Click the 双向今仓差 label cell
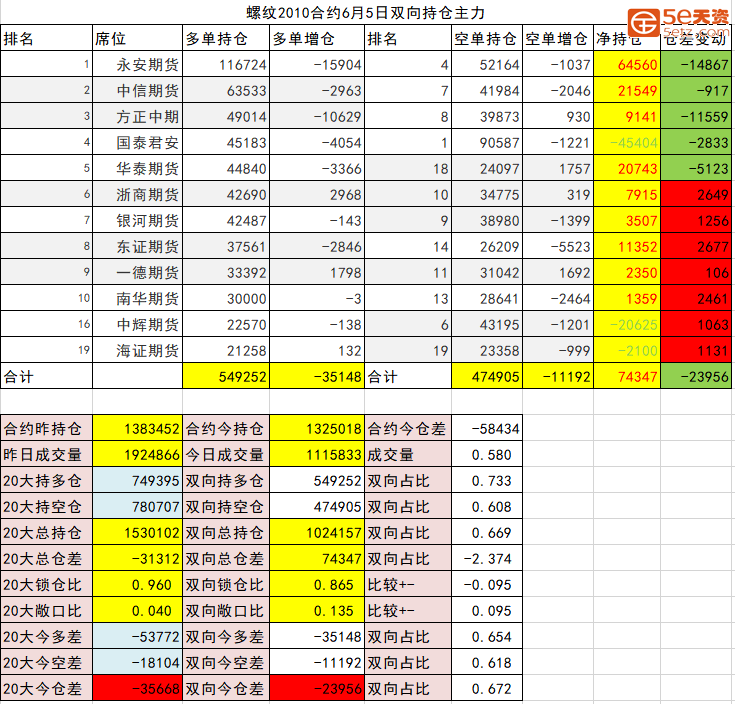 pos(226,688)
